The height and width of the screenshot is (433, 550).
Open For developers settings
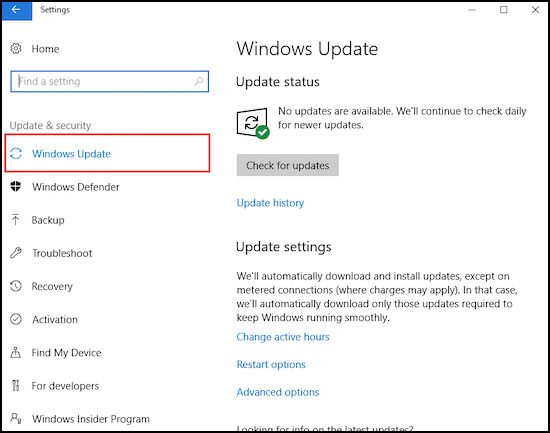click(x=65, y=386)
